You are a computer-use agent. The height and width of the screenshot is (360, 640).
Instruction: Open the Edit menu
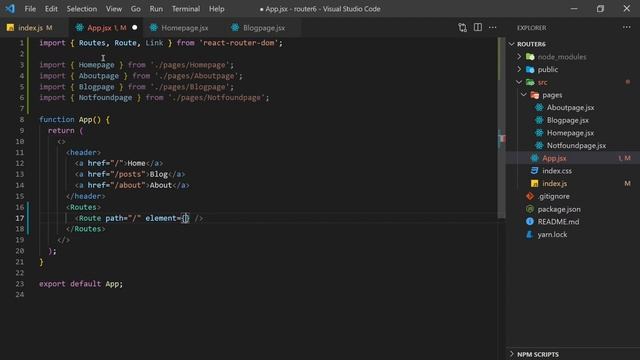click(51, 9)
